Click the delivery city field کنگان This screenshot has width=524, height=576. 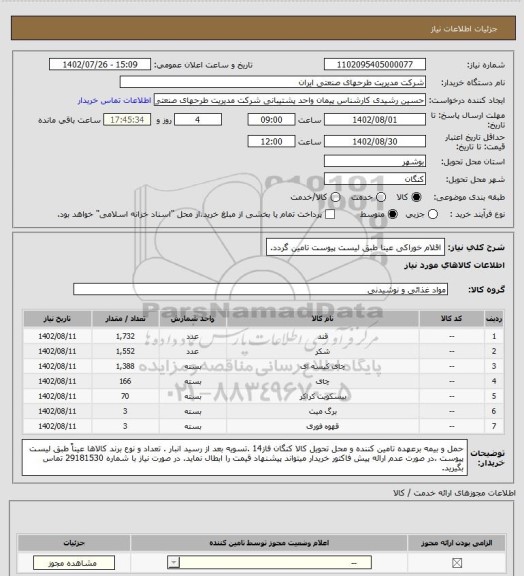click(x=375, y=179)
